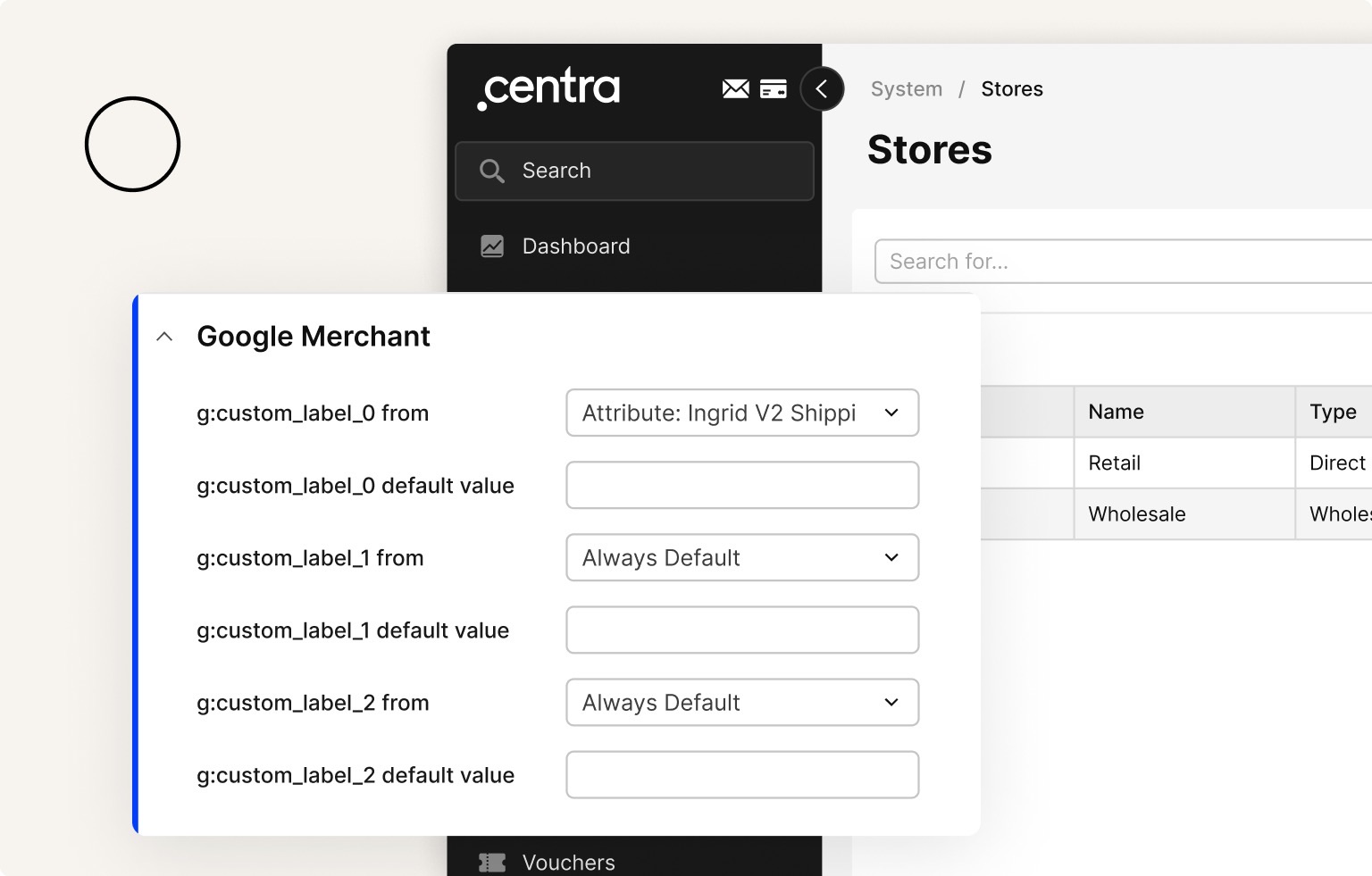1372x876 pixels.
Task: Click the Vouchers ticket icon
Action: (492, 862)
